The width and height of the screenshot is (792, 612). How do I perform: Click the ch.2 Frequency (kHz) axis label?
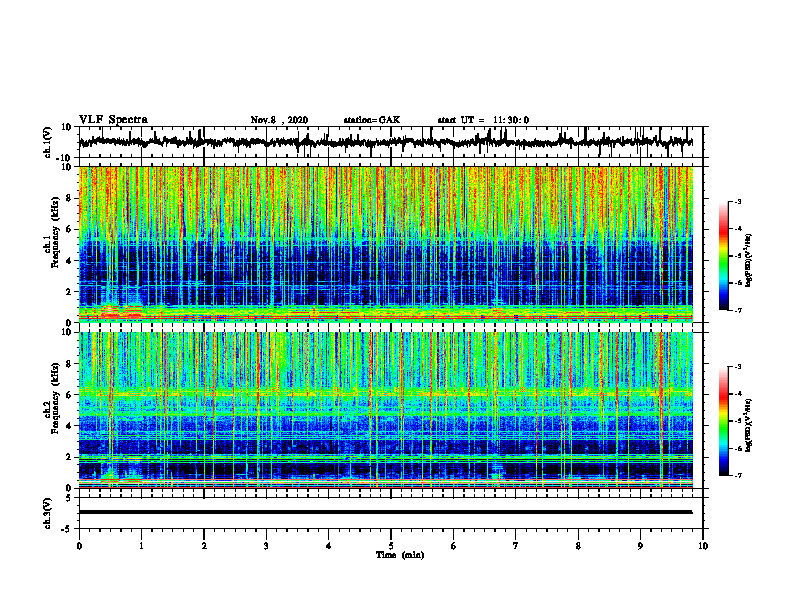tap(52, 398)
